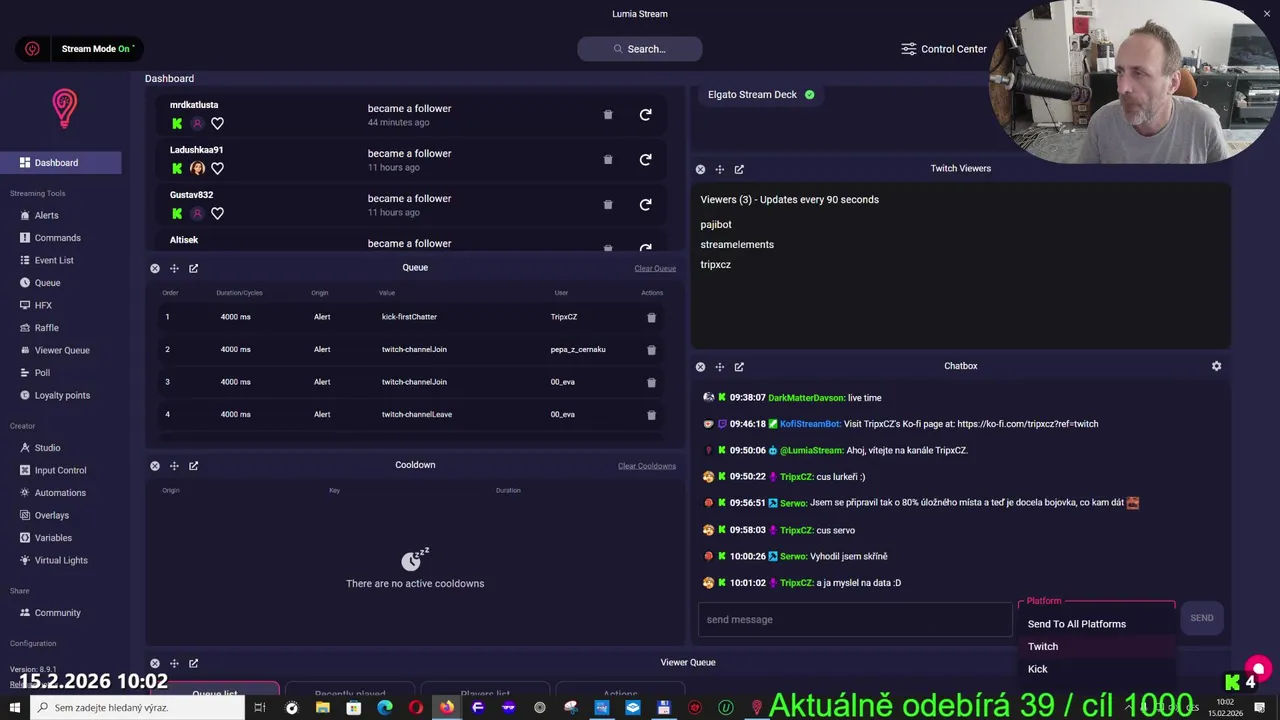Click the SEND button

click(1201, 618)
